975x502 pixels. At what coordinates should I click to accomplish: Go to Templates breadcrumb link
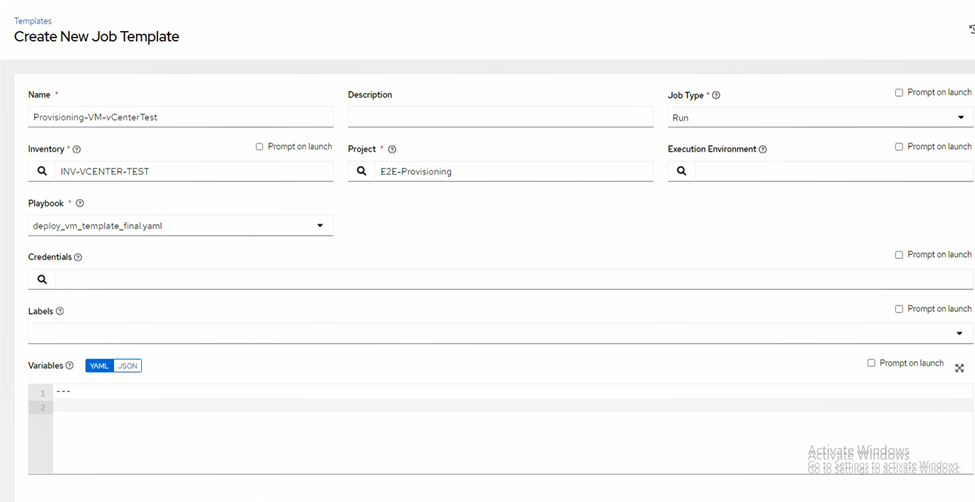click(x=33, y=21)
